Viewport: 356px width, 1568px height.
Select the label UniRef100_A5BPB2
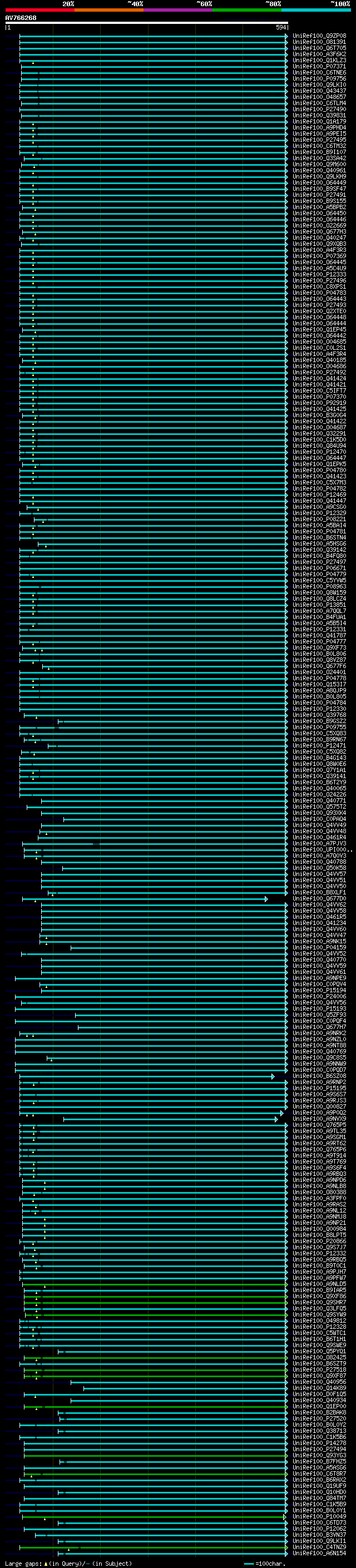319,207
